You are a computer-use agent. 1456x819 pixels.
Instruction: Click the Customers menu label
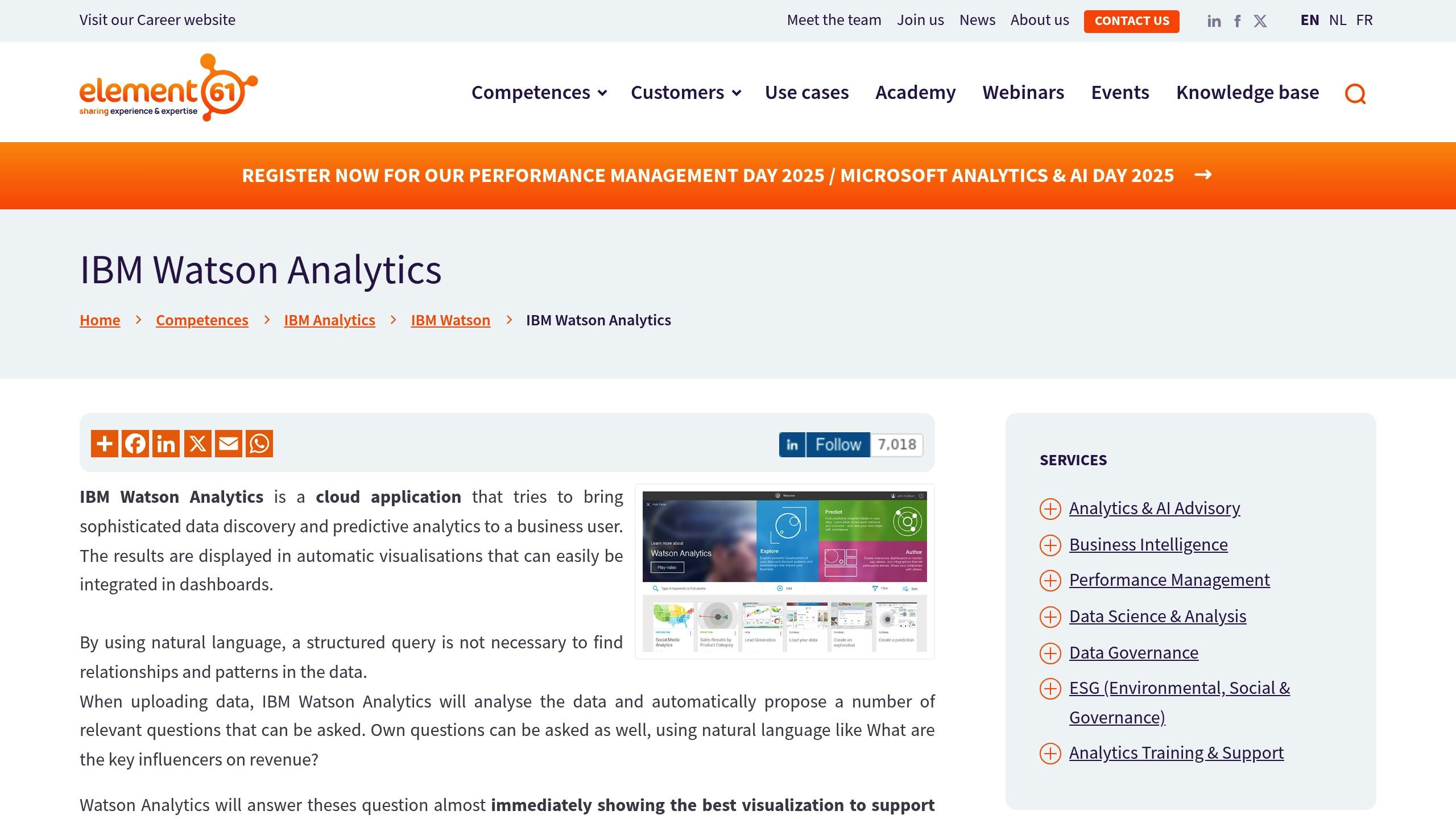677,92
